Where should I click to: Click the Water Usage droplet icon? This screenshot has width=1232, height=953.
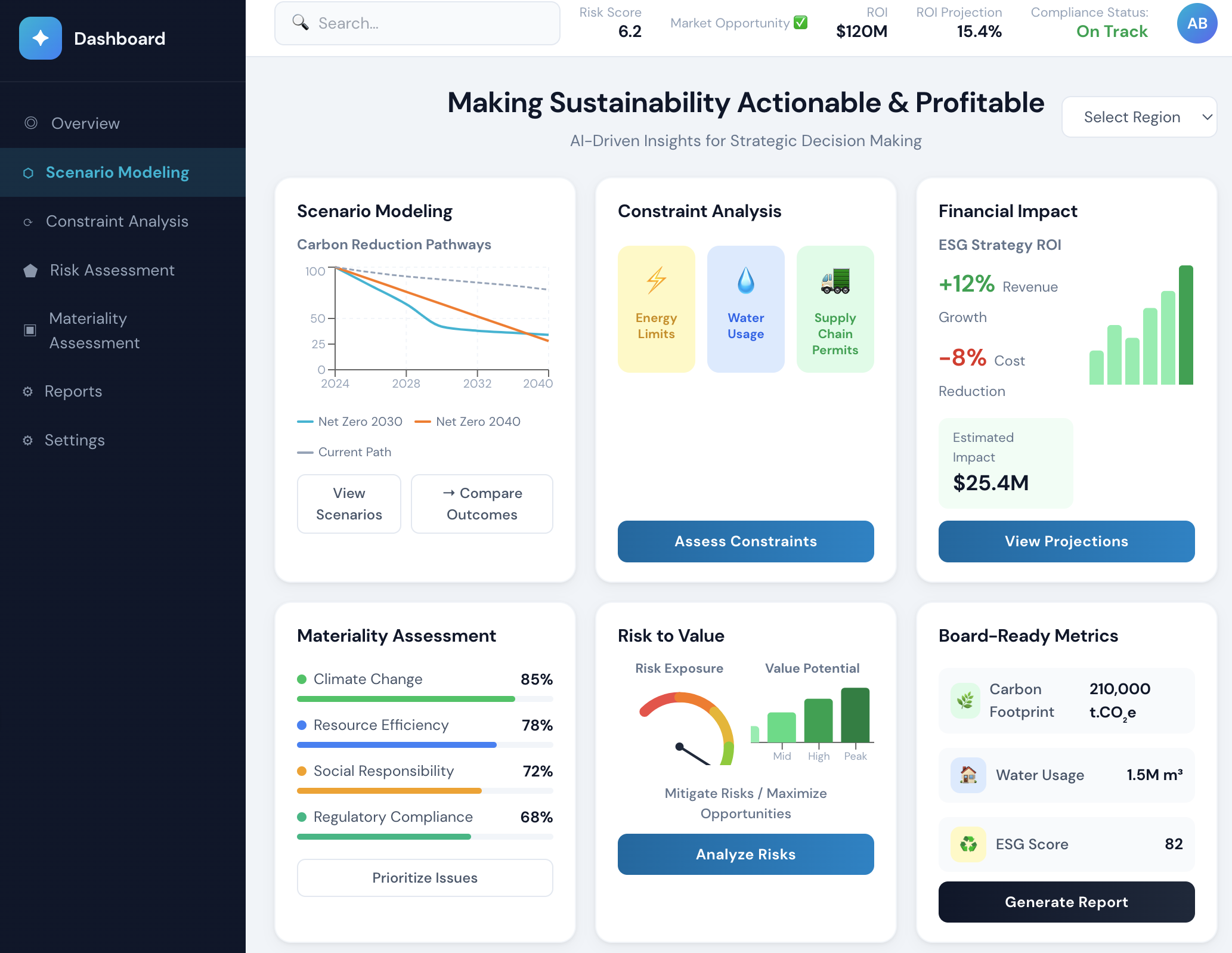[745, 280]
